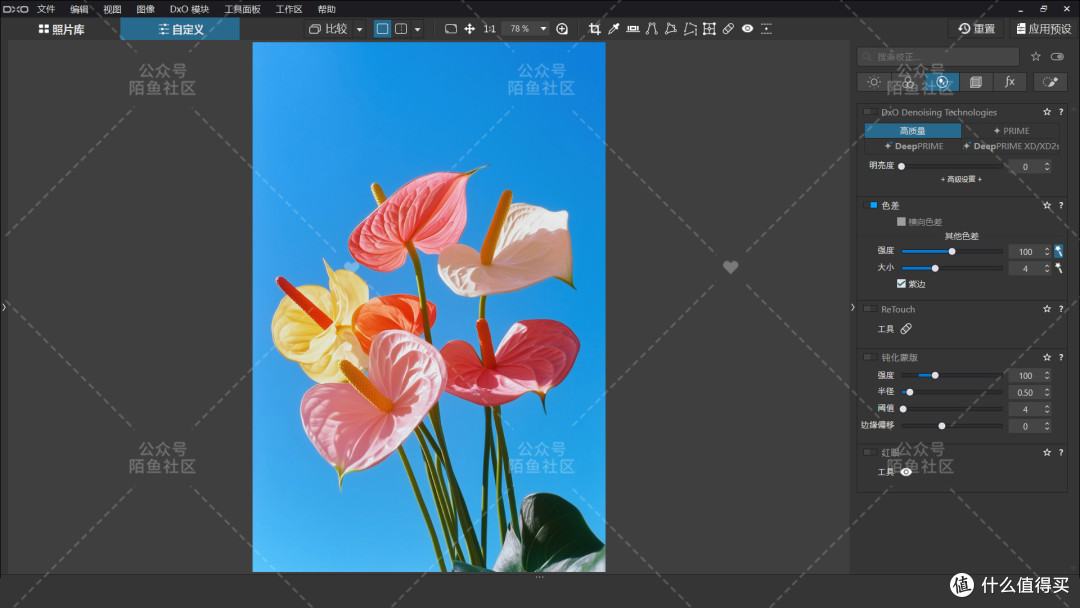Click the 重置 reset button
This screenshot has height=608, width=1080.
pos(977,29)
